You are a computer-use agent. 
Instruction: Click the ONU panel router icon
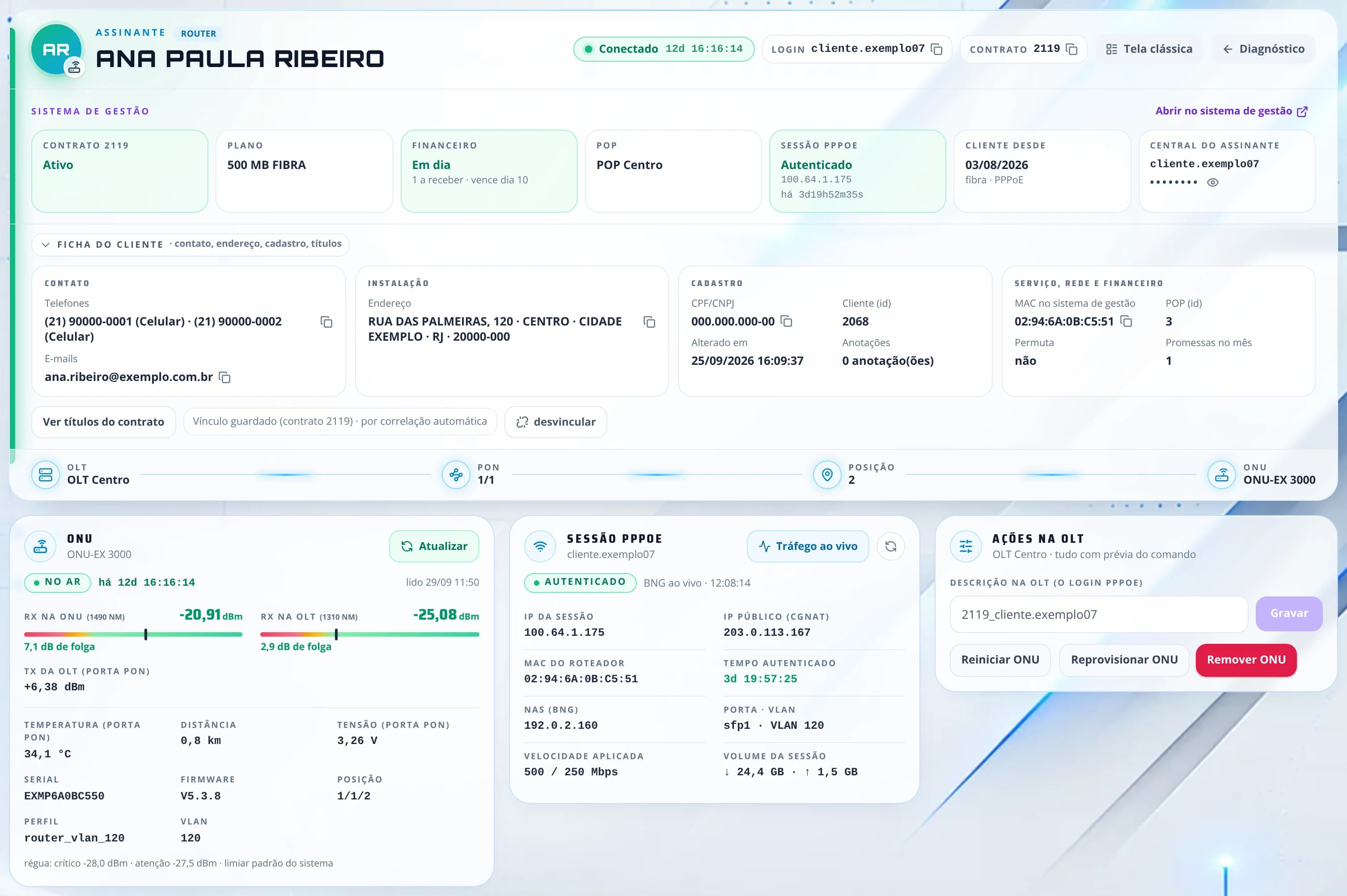point(40,546)
